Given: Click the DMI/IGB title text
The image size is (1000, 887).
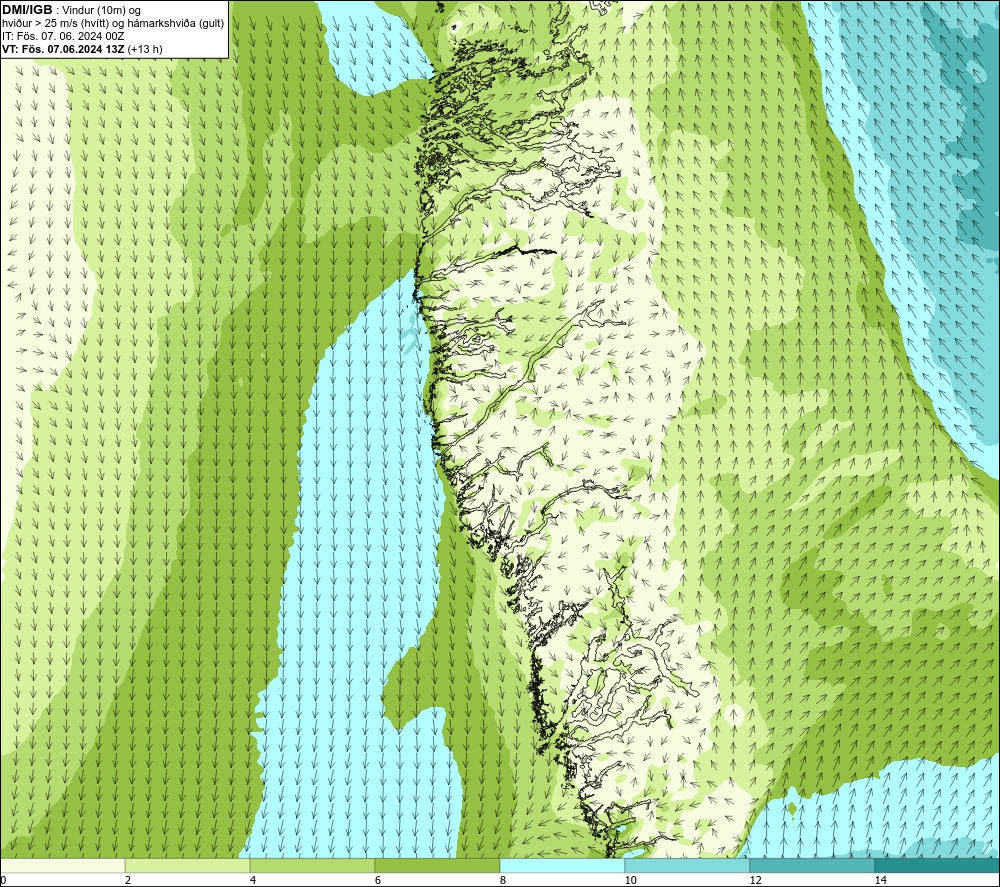Looking at the screenshot, I should 27,10.
